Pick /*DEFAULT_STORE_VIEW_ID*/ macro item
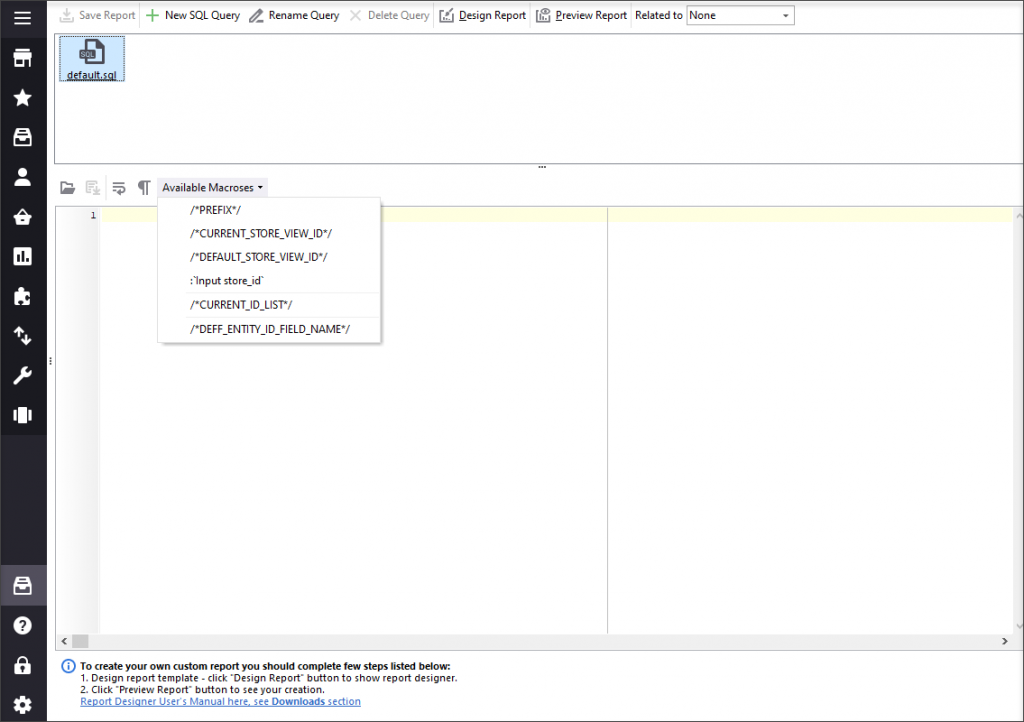 coord(258,257)
